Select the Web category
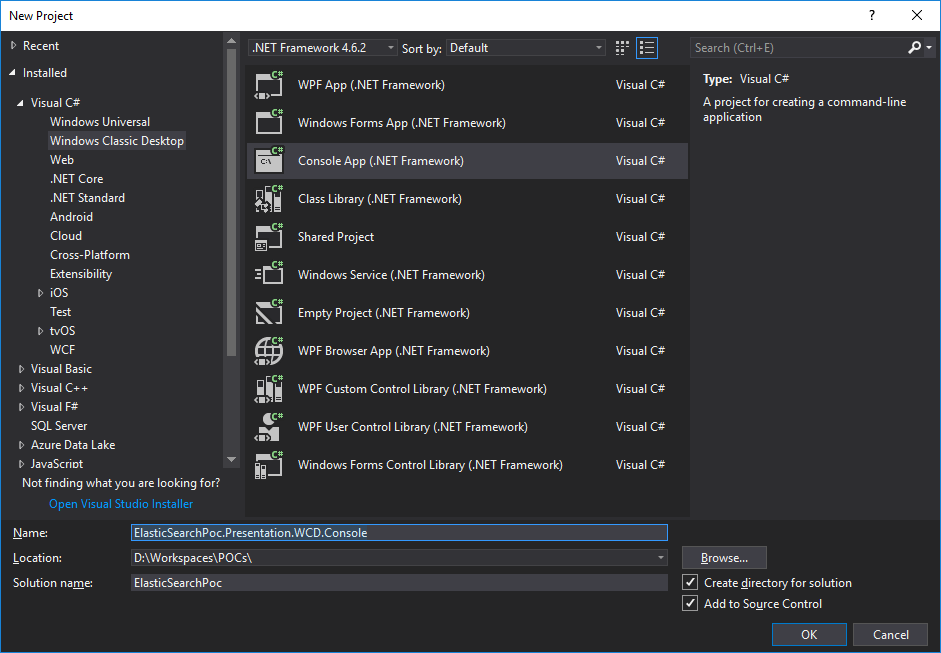 coord(62,160)
